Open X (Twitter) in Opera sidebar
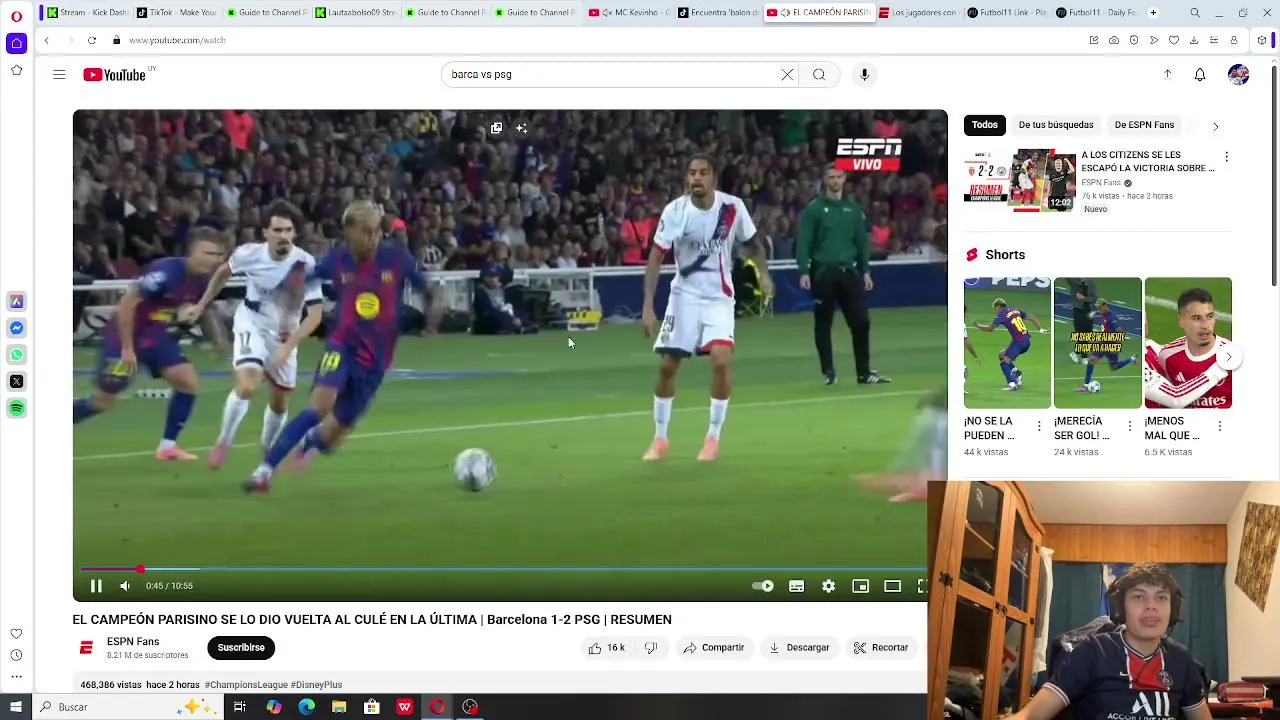Screen dimensions: 1280x720 tap(16, 381)
